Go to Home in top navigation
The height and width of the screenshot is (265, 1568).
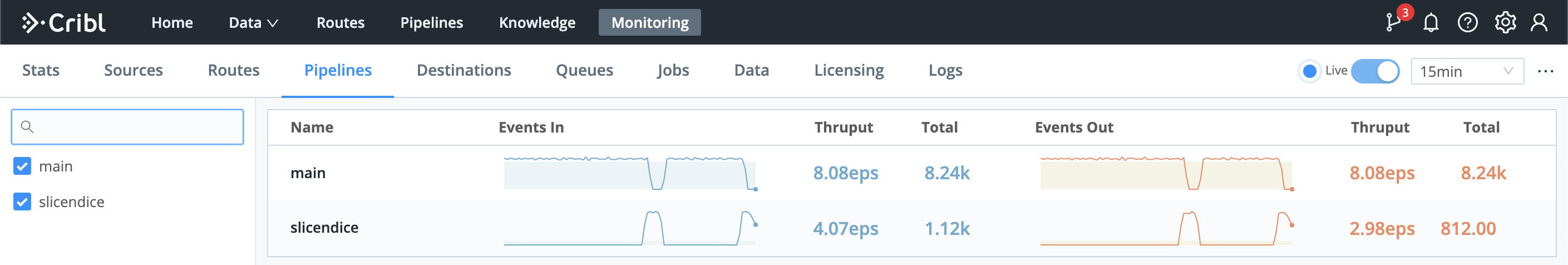coord(172,22)
